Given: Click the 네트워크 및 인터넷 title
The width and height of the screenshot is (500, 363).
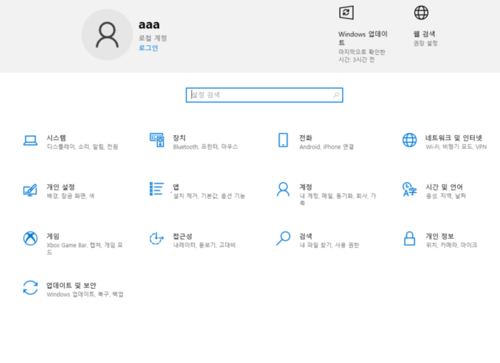Looking at the screenshot, I should click(x=454, y=138).
